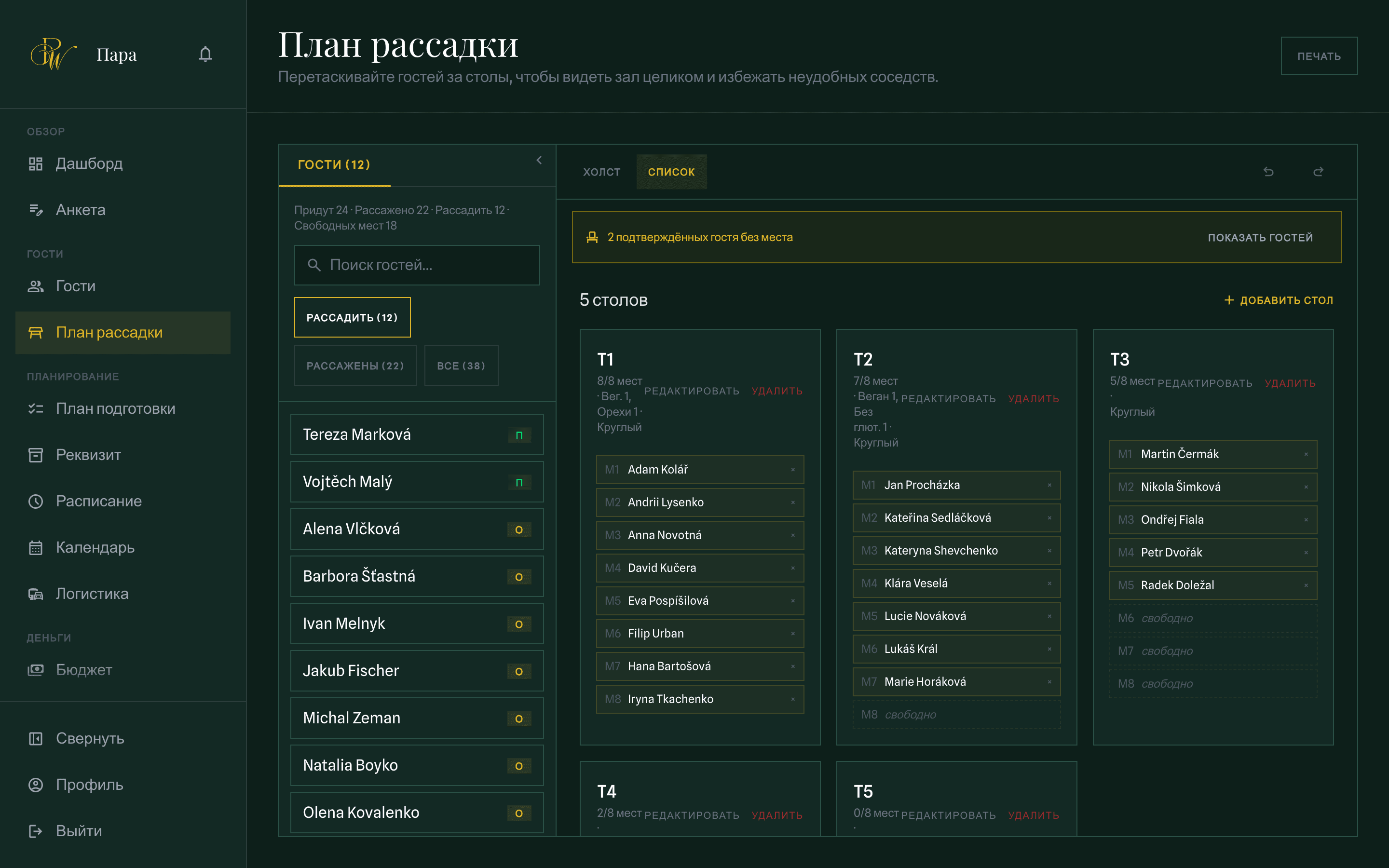Remove David Kučera from seat M4
Screen dimensions: 1389x868
tap(793, 568)
